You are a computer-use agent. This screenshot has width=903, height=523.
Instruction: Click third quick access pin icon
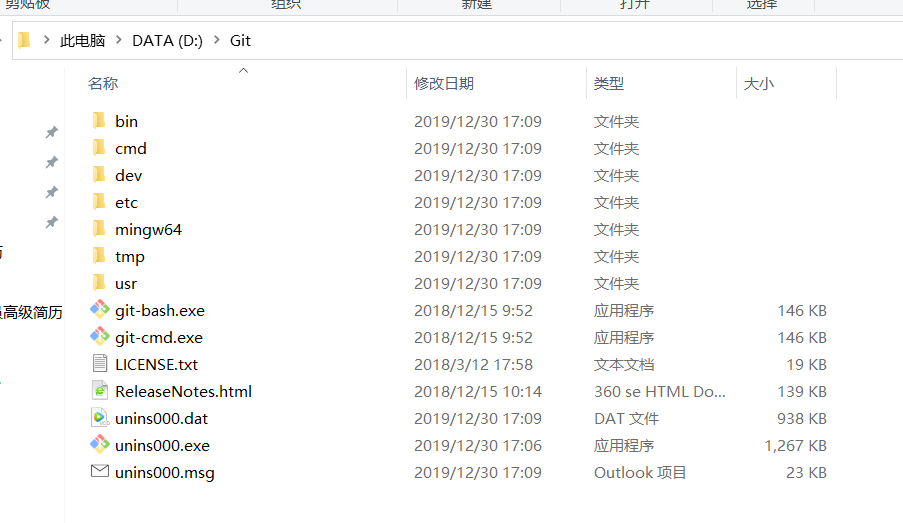pos(52,192)
